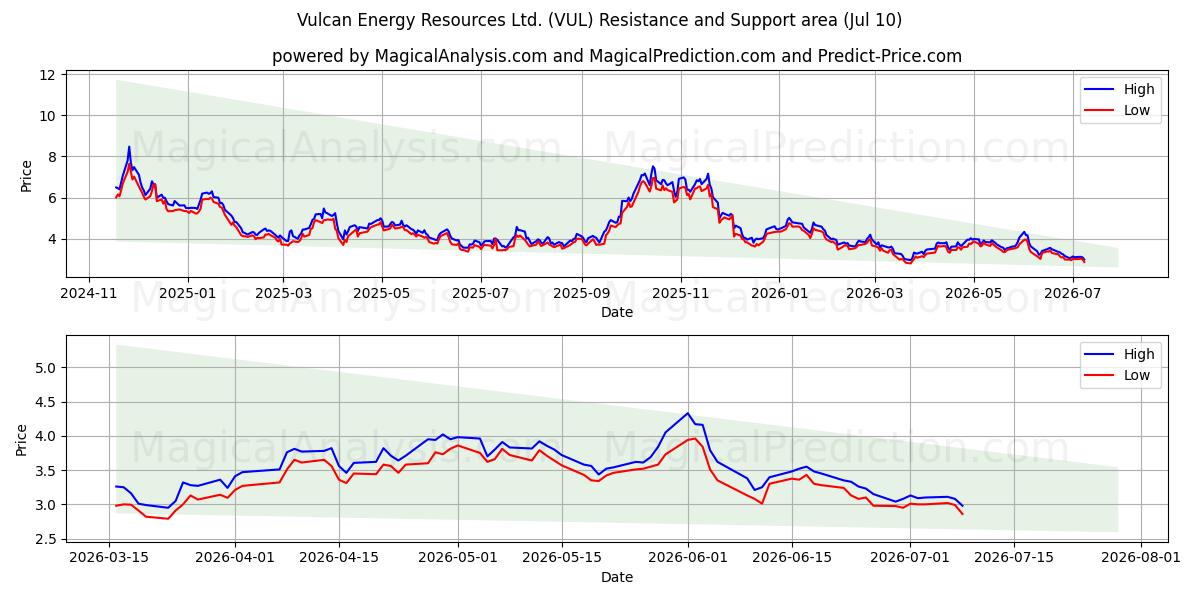Screen dimensions: 1200x600
Task: Click the 'Date' x-axis label of the top chart
Action: click(617, 313)
